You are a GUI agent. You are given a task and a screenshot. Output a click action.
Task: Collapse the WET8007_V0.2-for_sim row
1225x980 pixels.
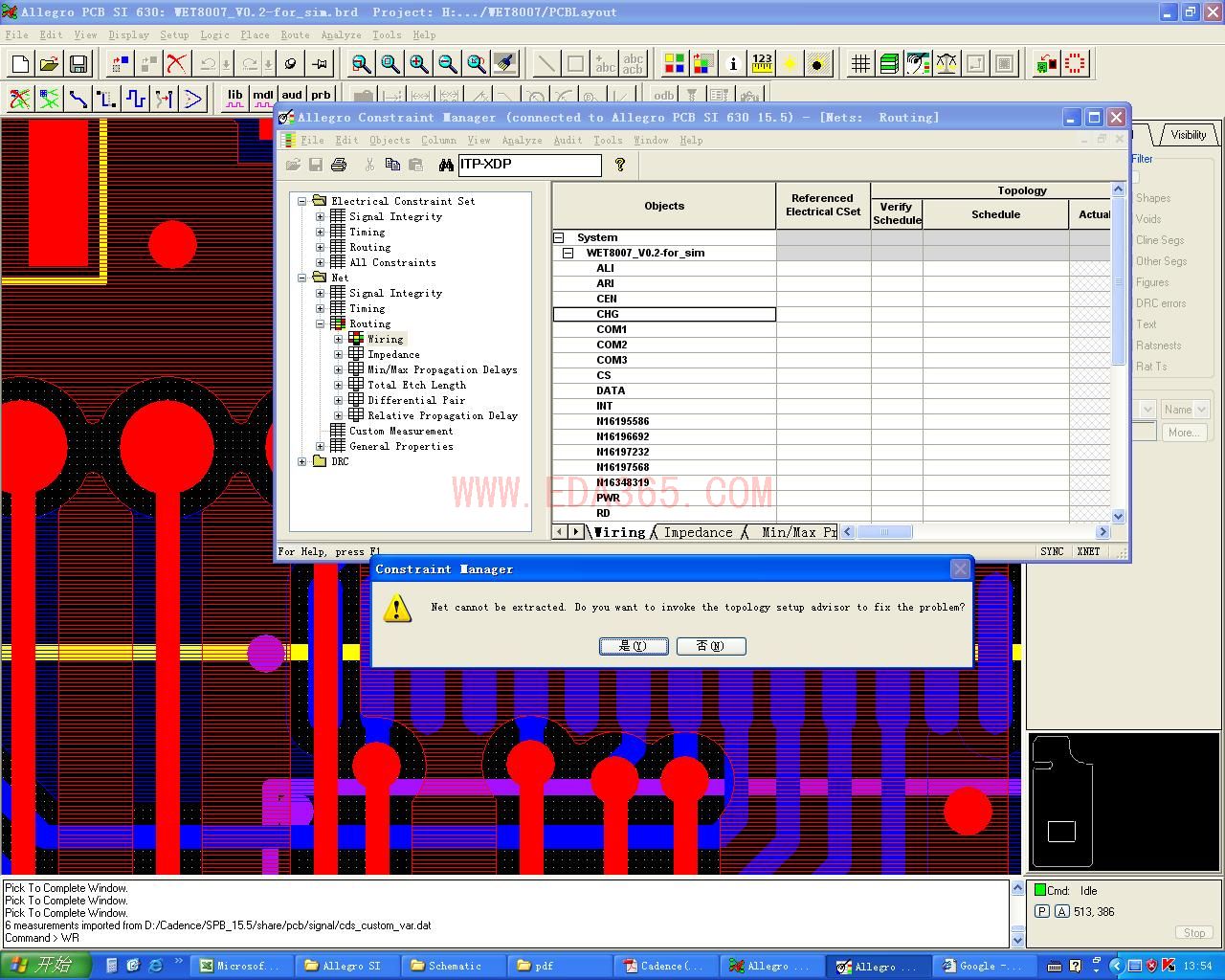pos(568,253)
